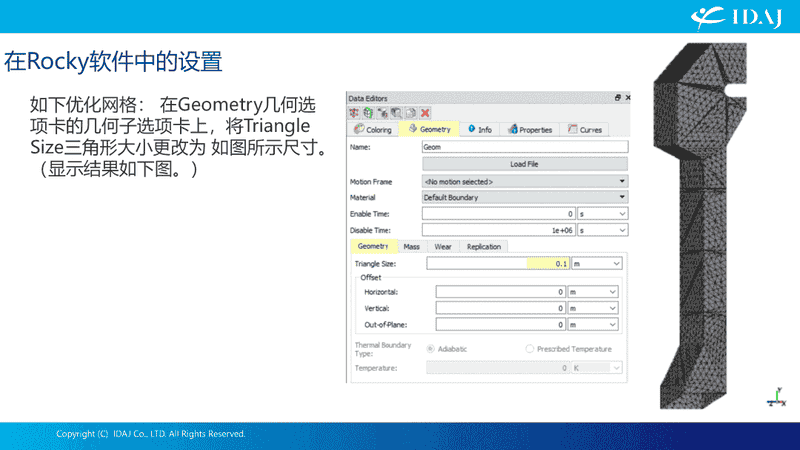Click the Name field containing Geom
Viewport: 800px width, 450px height.
coord(524,147)
